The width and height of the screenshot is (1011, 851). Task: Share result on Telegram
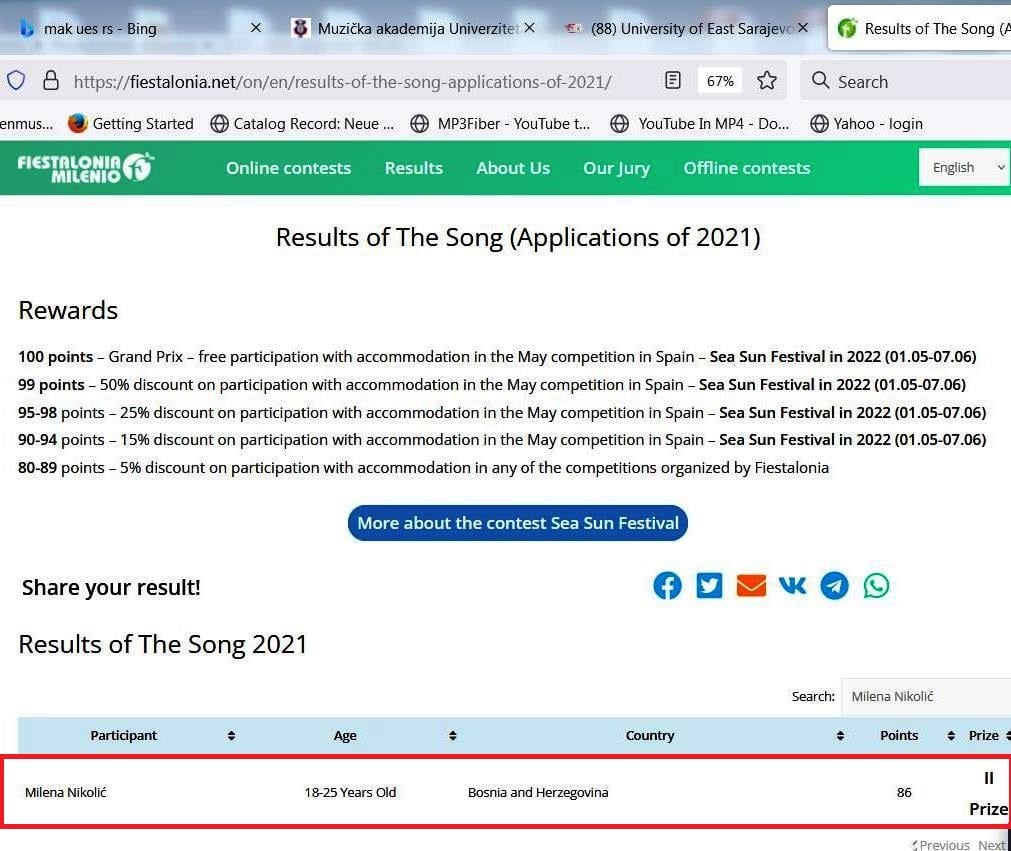point(834,586)
